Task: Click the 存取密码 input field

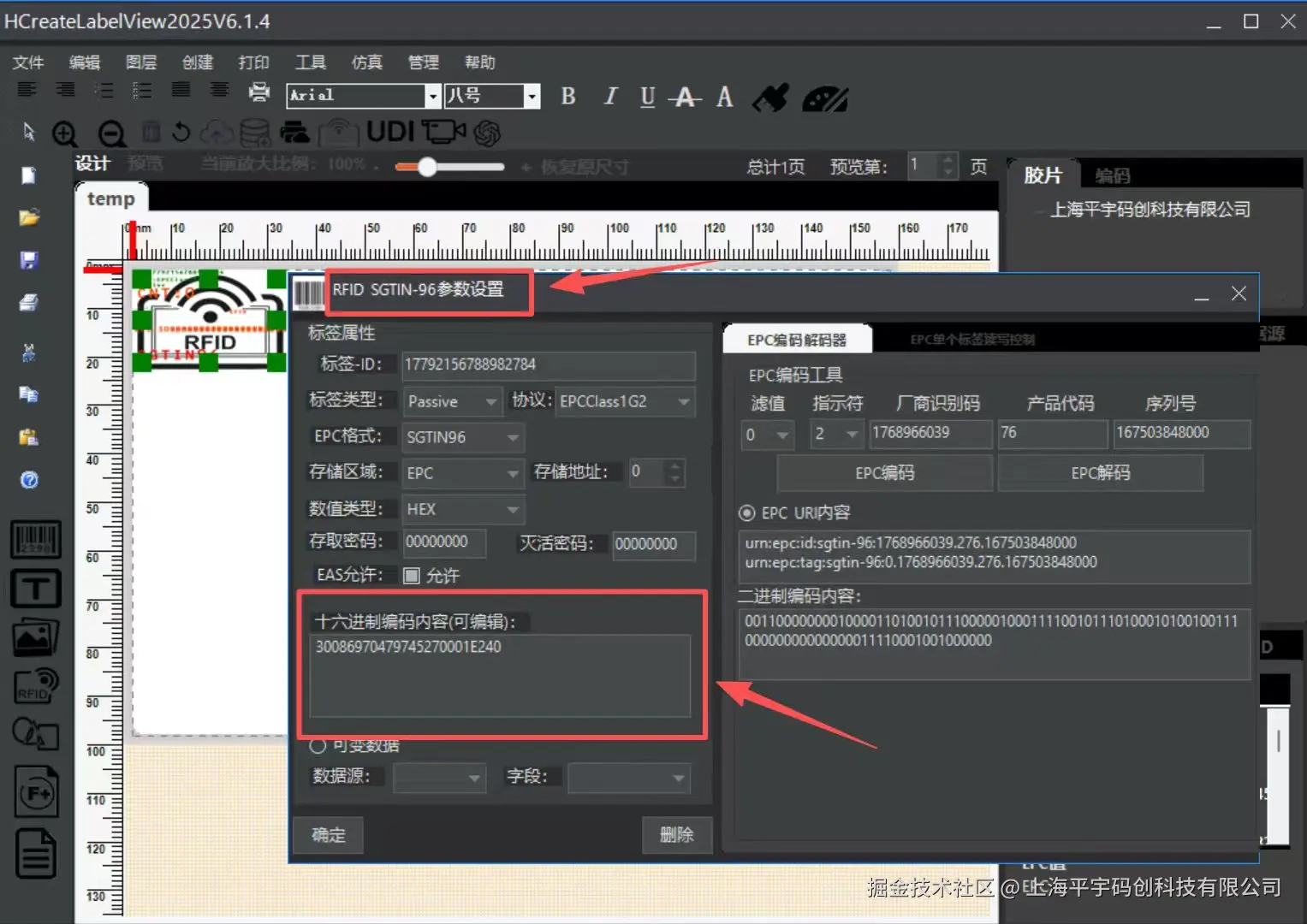Action: click(444, 543)
